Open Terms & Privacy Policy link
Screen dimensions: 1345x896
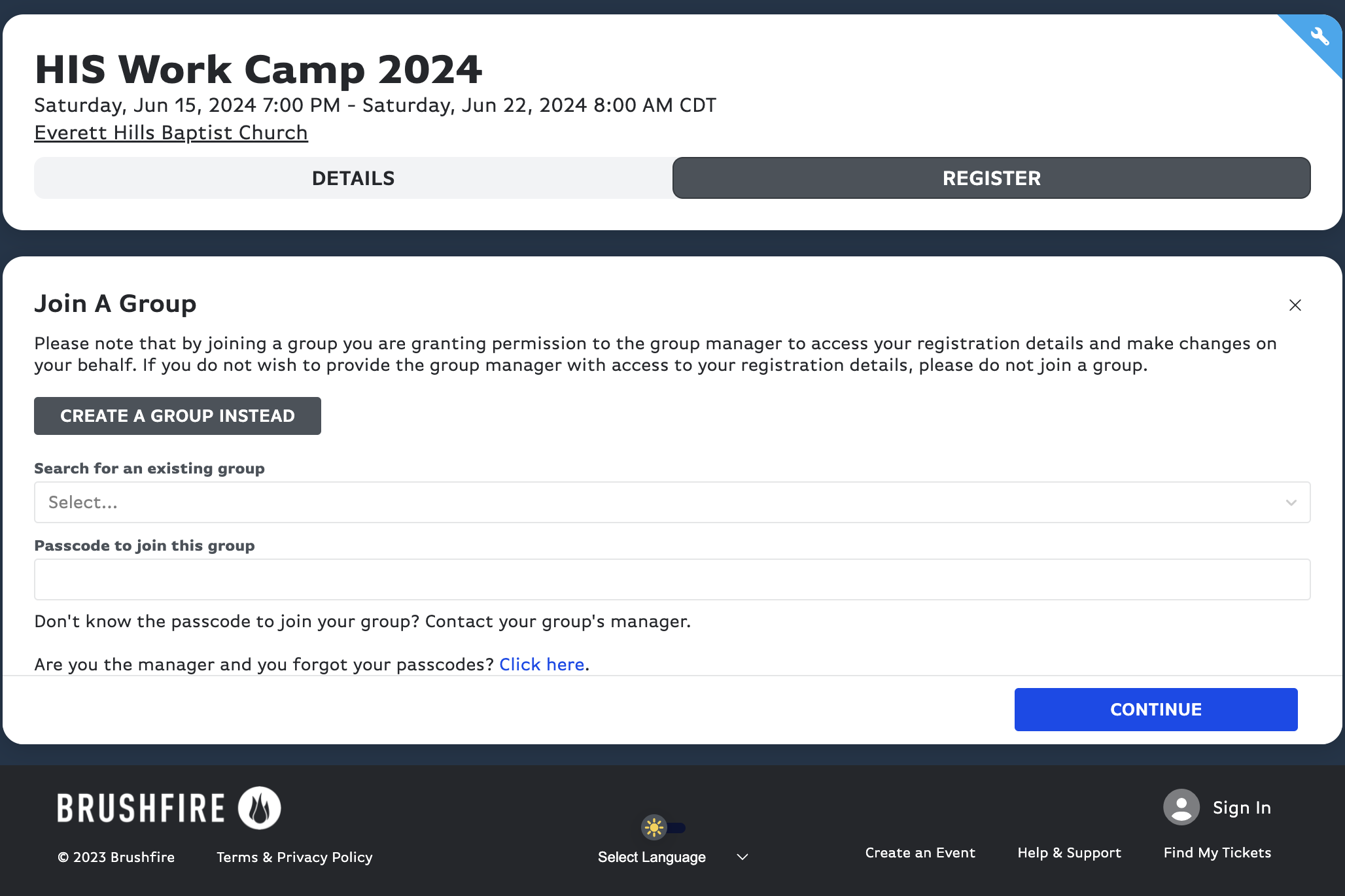click(x=294, y=857)
